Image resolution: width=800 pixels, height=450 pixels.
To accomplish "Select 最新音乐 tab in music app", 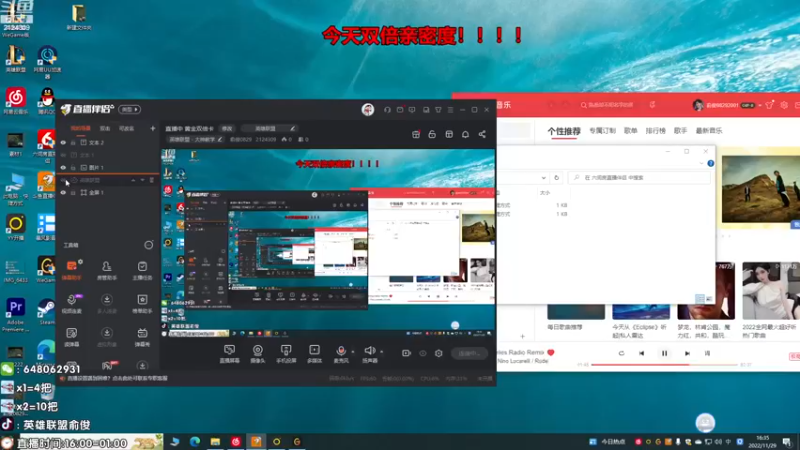I will click(709, 131).
